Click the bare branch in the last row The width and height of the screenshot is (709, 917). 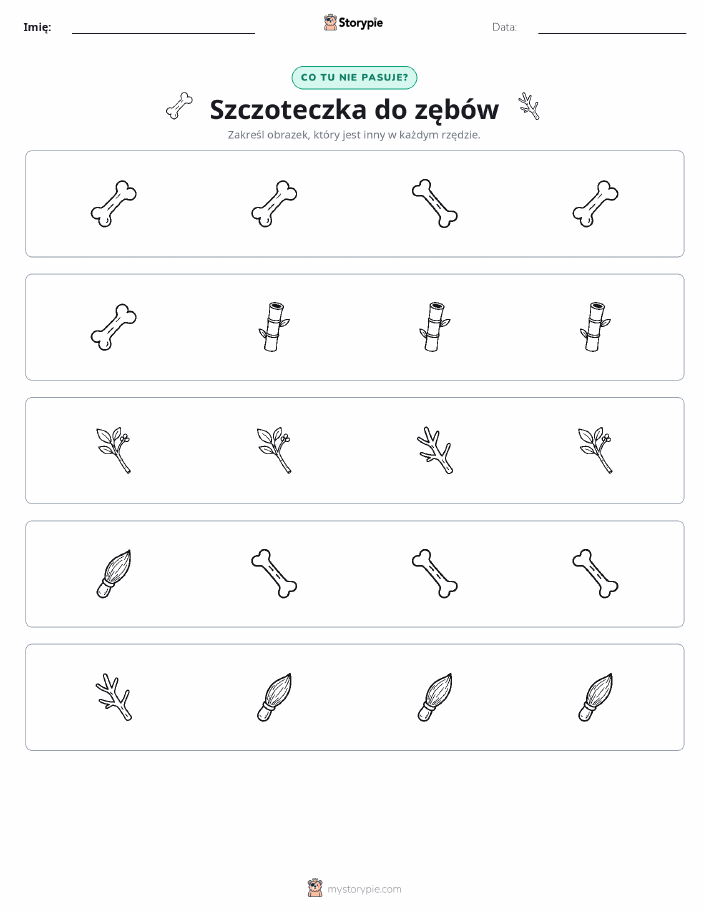click(113, 697)
